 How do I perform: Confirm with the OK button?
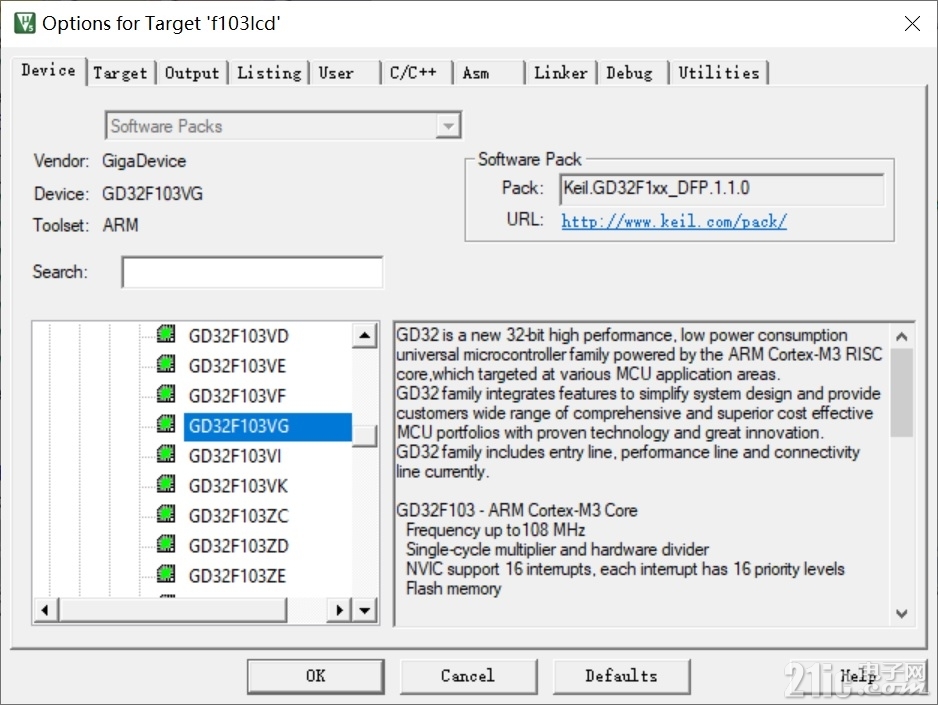tap(316, 676)
